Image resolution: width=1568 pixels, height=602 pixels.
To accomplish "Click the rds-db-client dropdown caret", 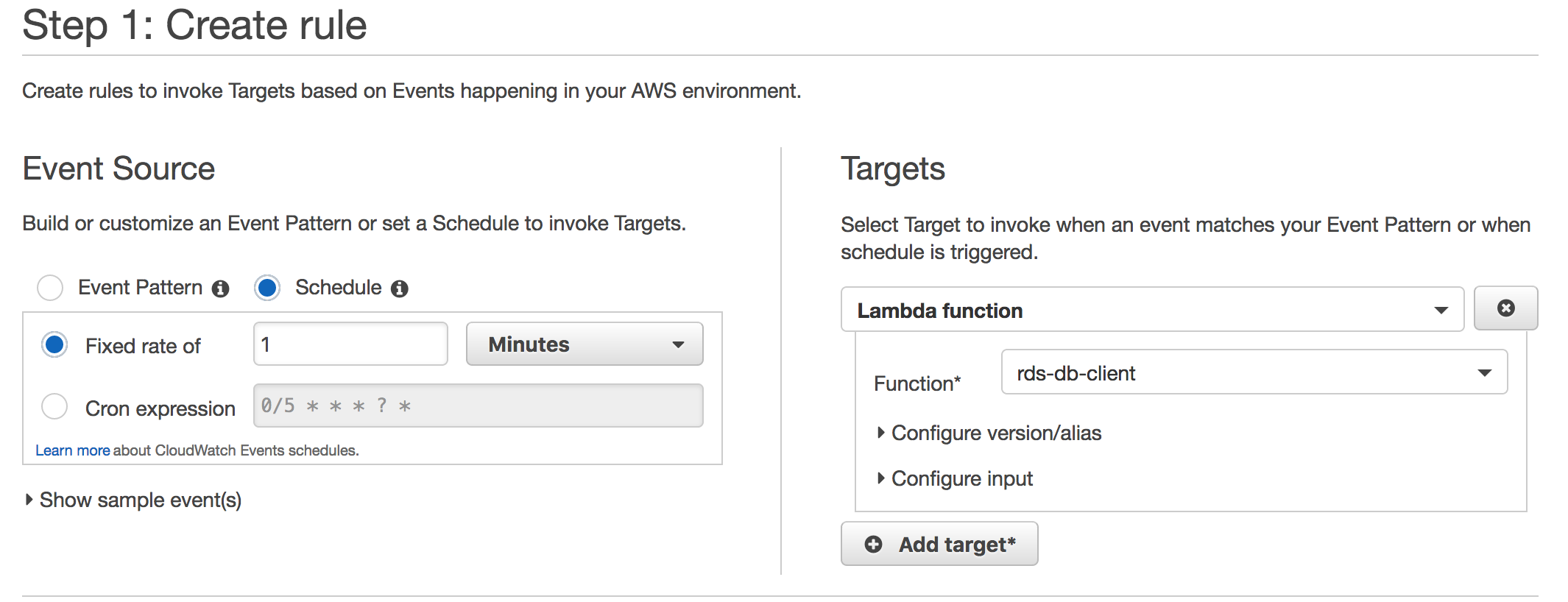I will [x=1484, y=373].
